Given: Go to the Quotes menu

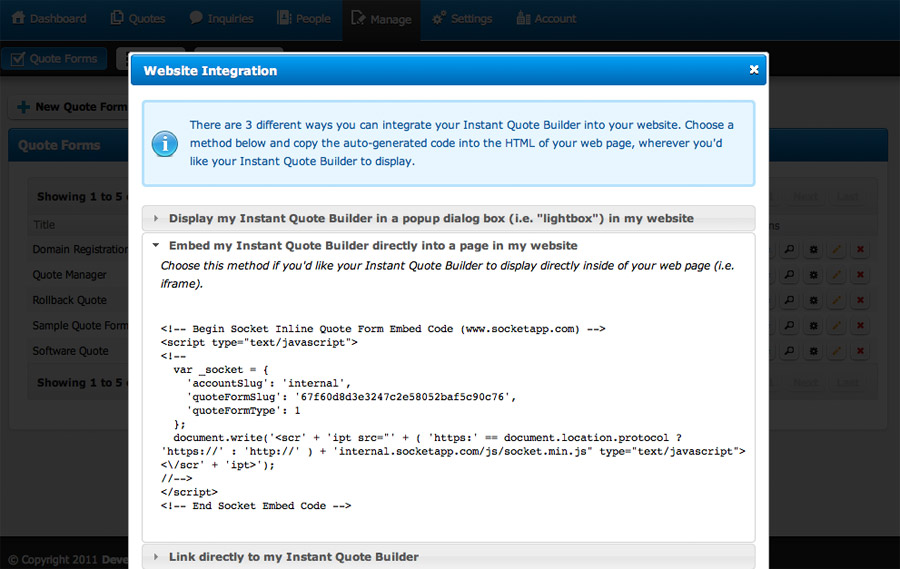Looking at the screenshot, I should point(138,18).
